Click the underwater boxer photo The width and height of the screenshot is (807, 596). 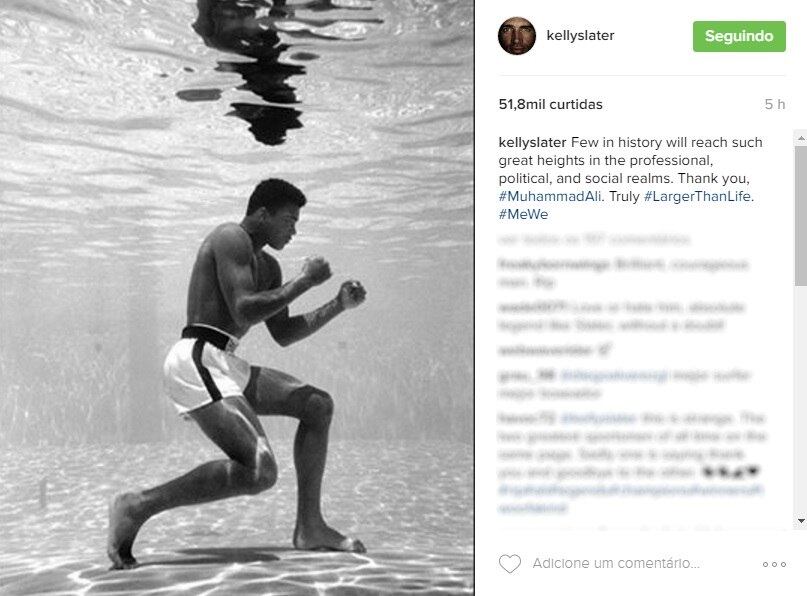pos(237,298)
